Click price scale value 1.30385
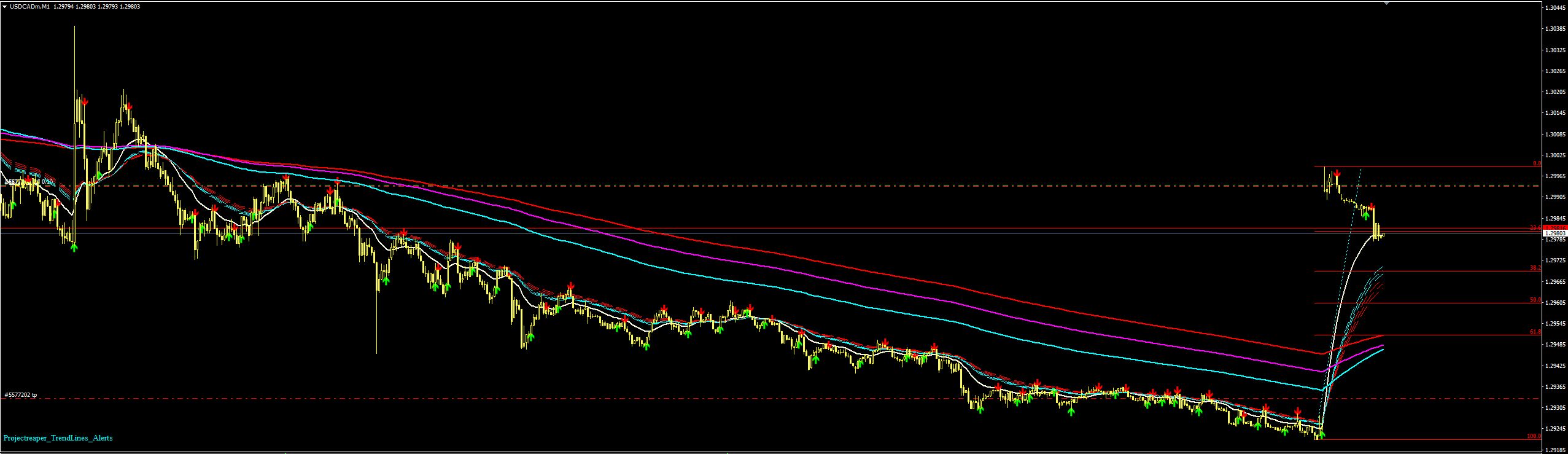 [1554, 29]
